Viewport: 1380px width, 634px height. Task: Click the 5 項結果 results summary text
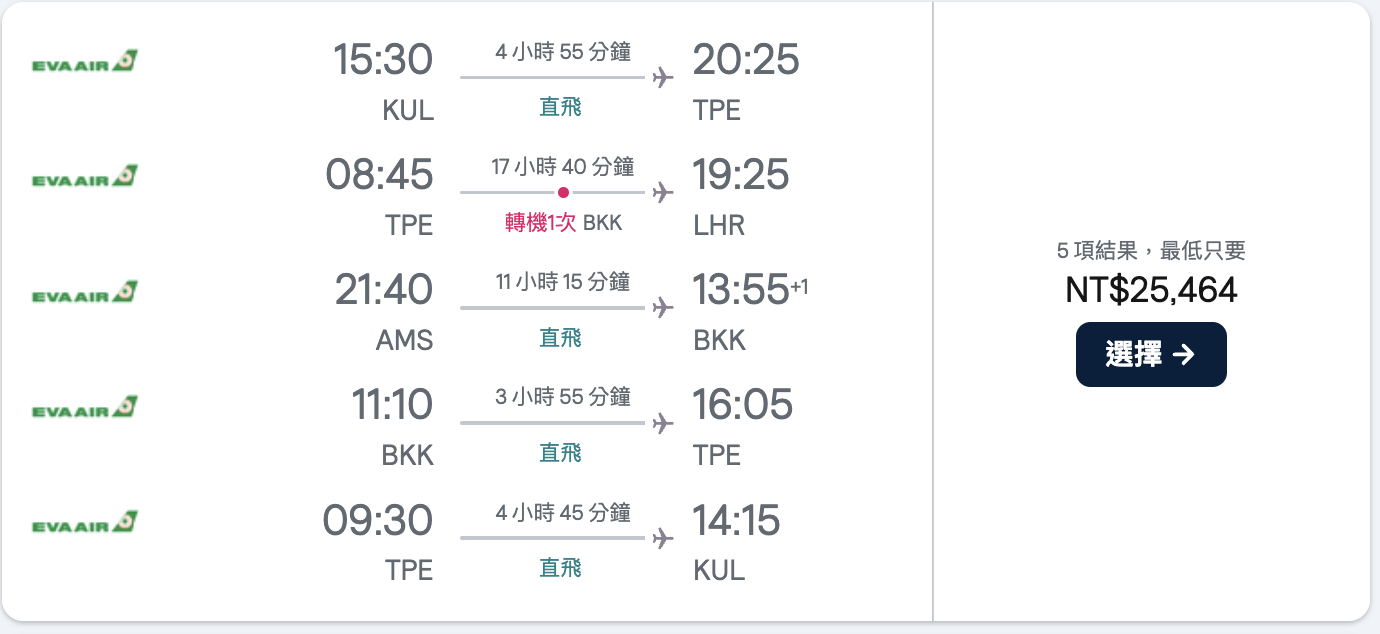click(1151, 252)
